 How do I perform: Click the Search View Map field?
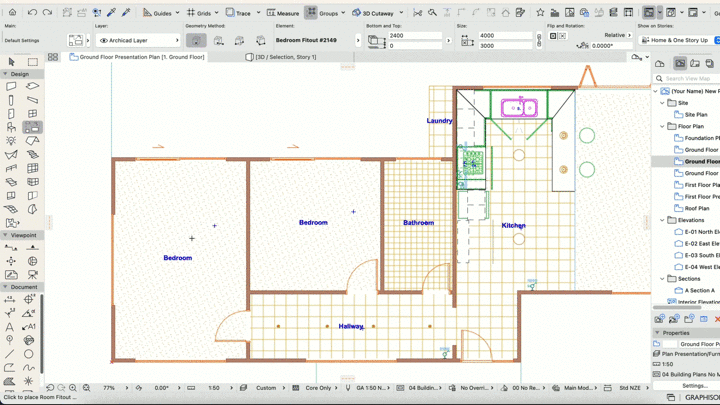click(690, 78)
